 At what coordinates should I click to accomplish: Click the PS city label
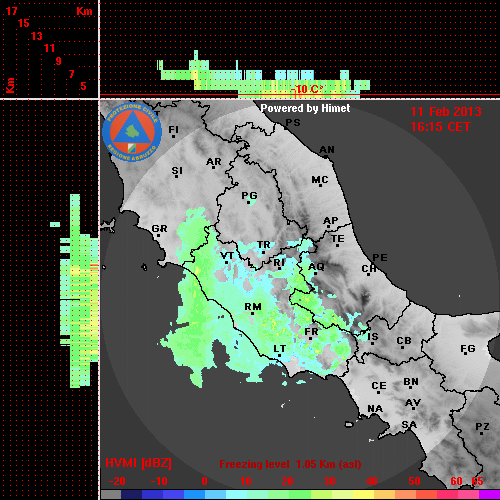[293, 123]
